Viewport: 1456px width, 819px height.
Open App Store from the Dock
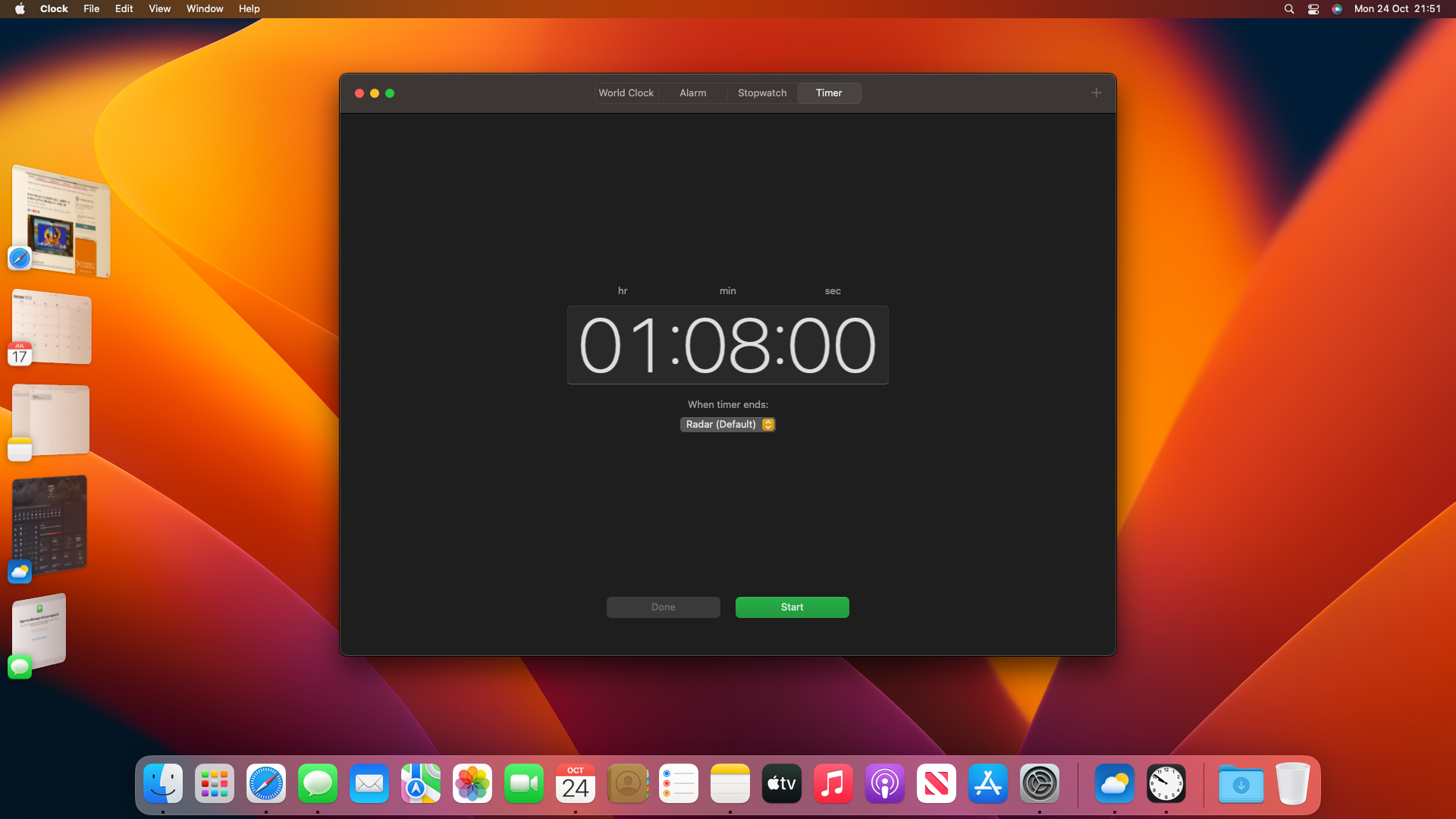pos(987,783)
